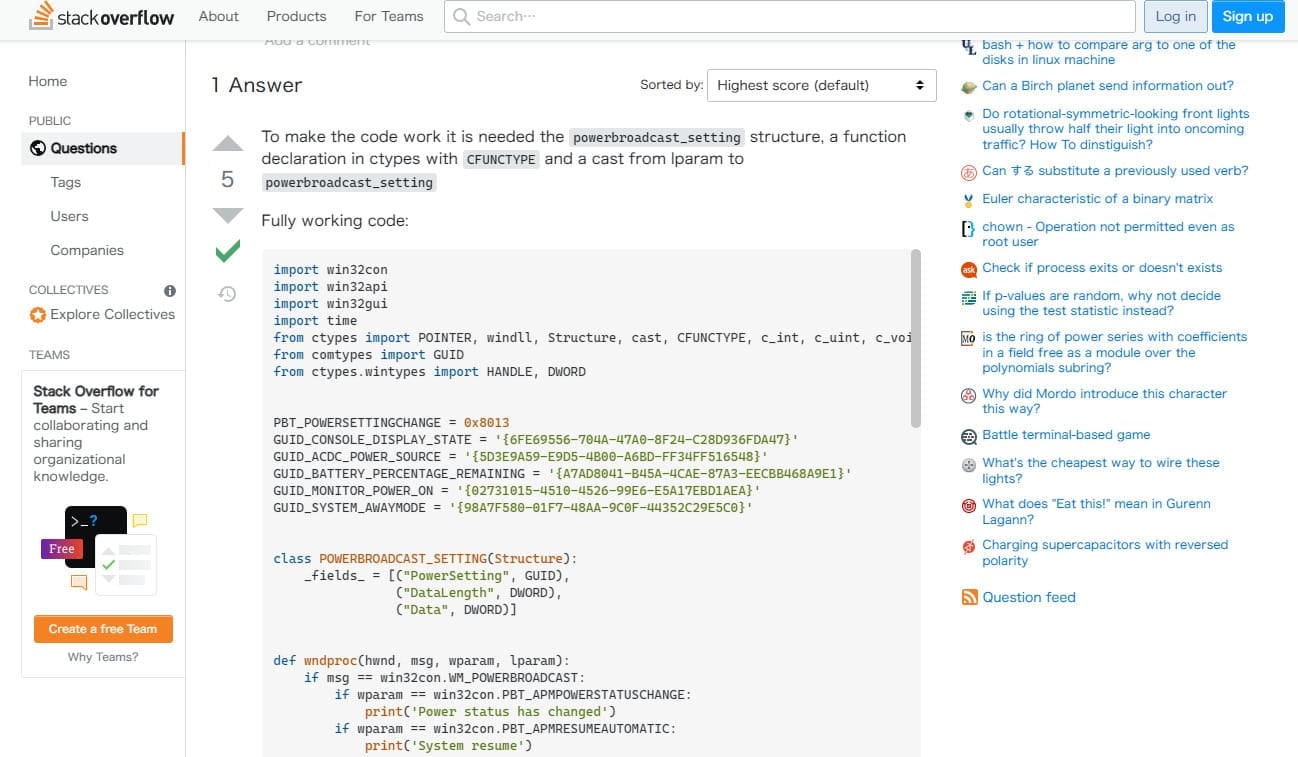Click the code block's vertical scrollbar
Viewport: 1298px width, 757px height.
915,340
